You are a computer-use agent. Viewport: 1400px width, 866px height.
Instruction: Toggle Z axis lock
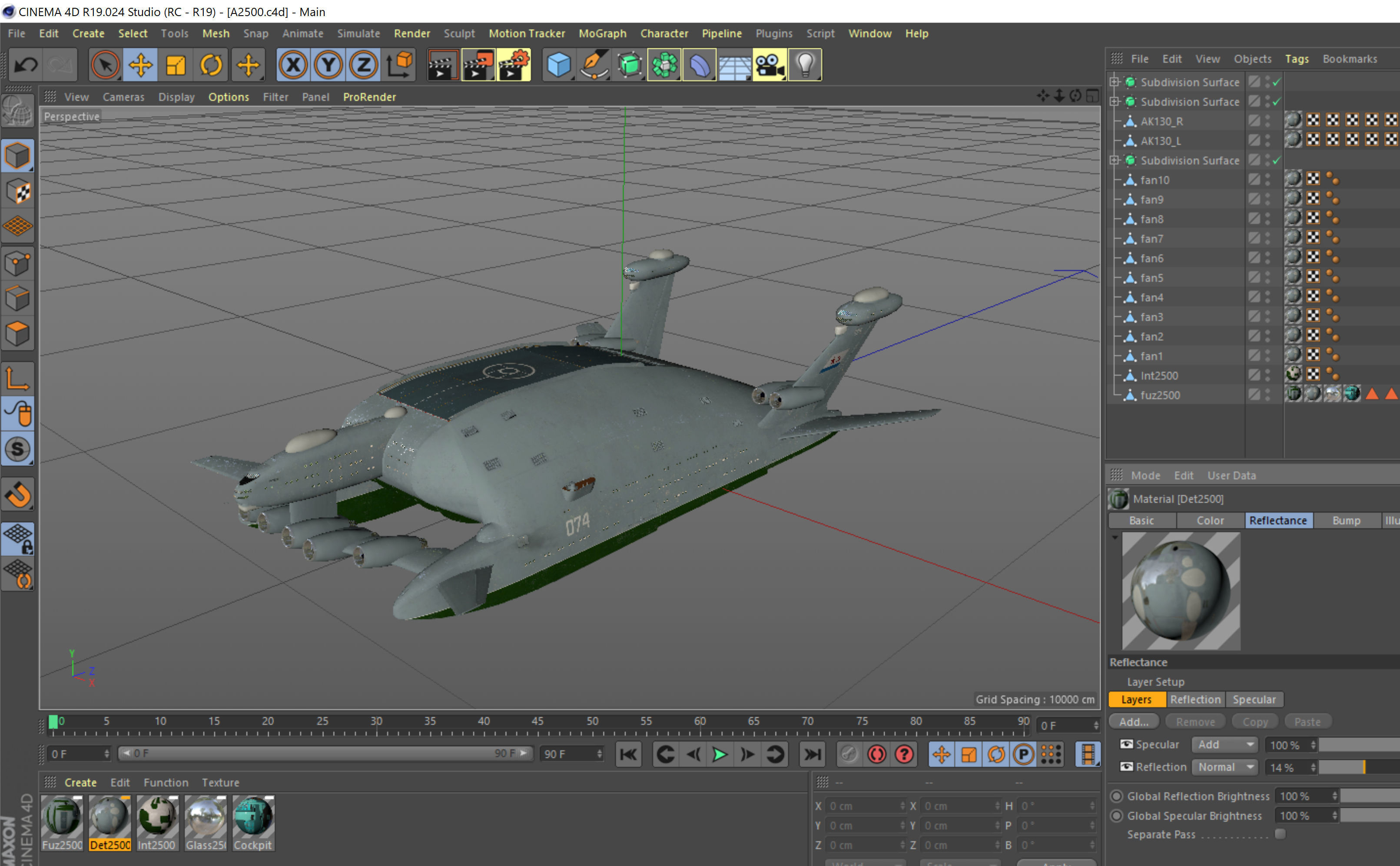[x=363, y=65]
